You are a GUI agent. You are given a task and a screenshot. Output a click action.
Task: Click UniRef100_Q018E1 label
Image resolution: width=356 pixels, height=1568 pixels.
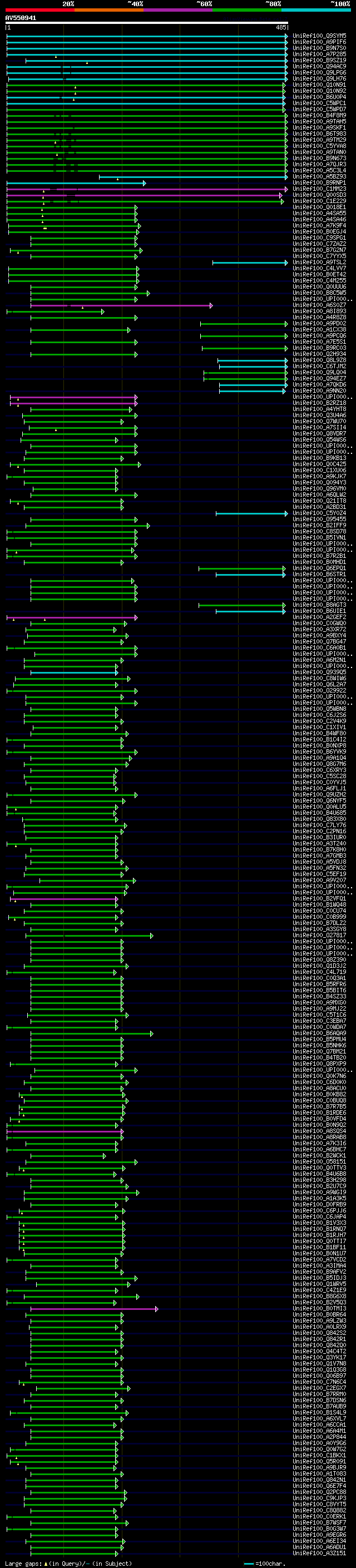coord(319,207)
